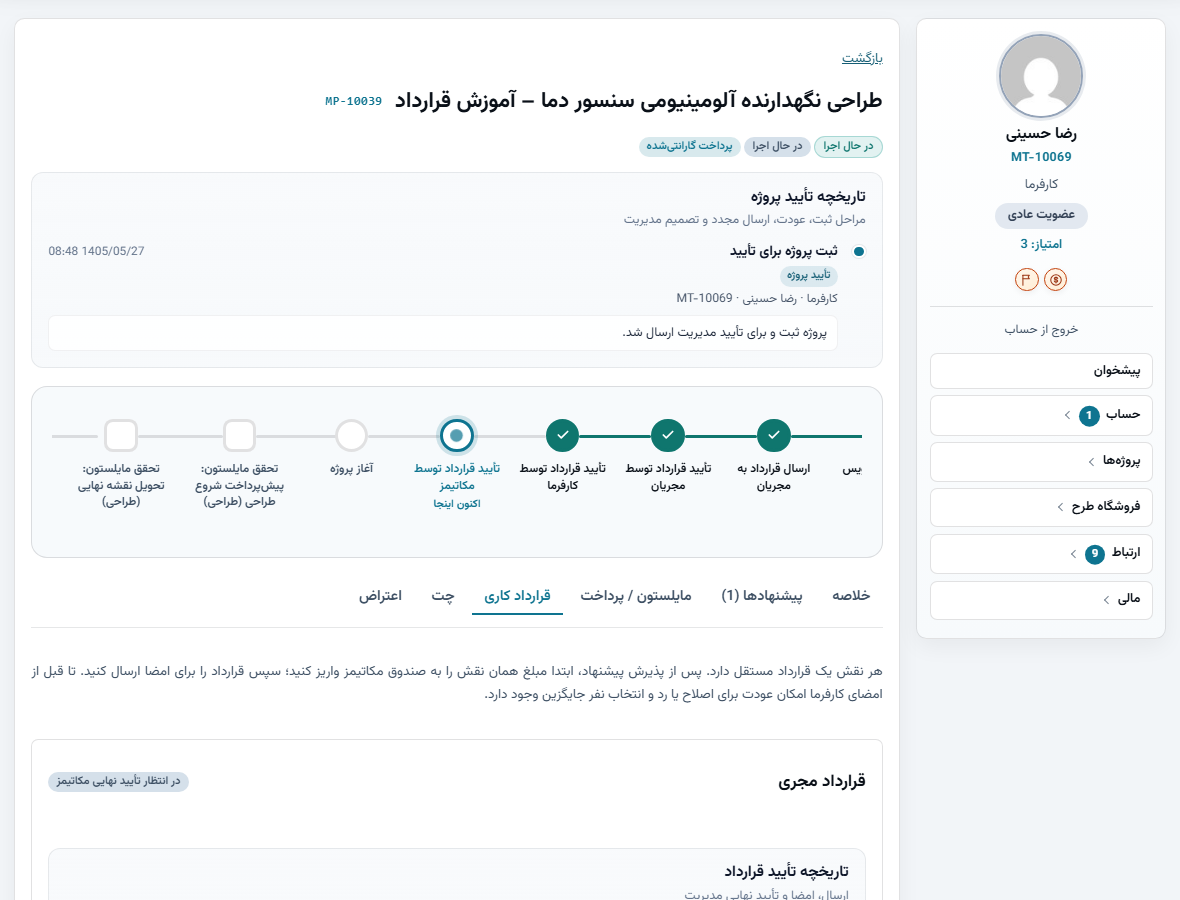The image size is (1180, 900).
Task: Click the آغاز پروژه step circle
Action: coord(351,435)
